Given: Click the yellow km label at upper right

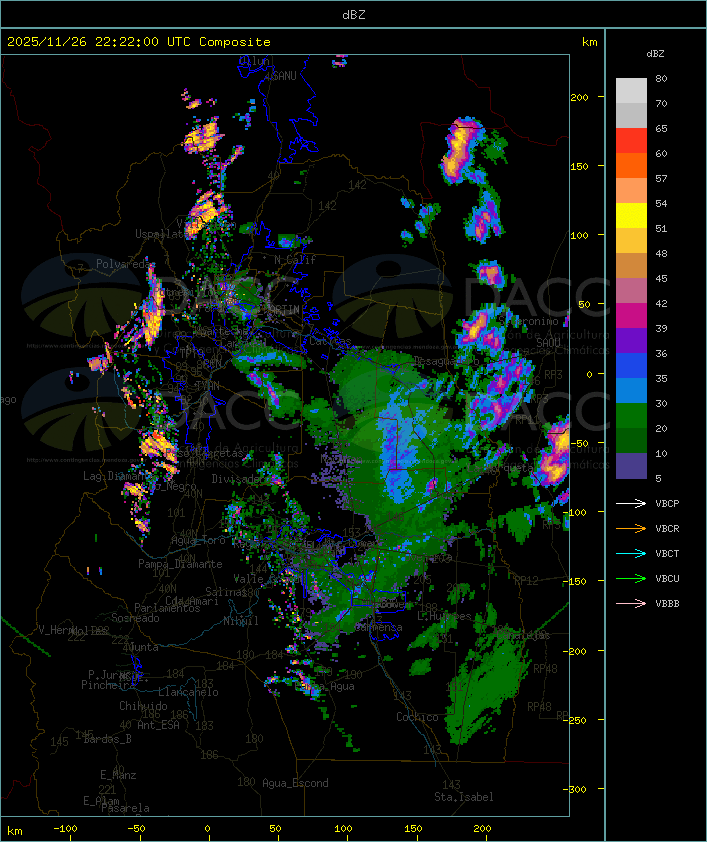Looking at the screenshot, I should tap(589, 42).
